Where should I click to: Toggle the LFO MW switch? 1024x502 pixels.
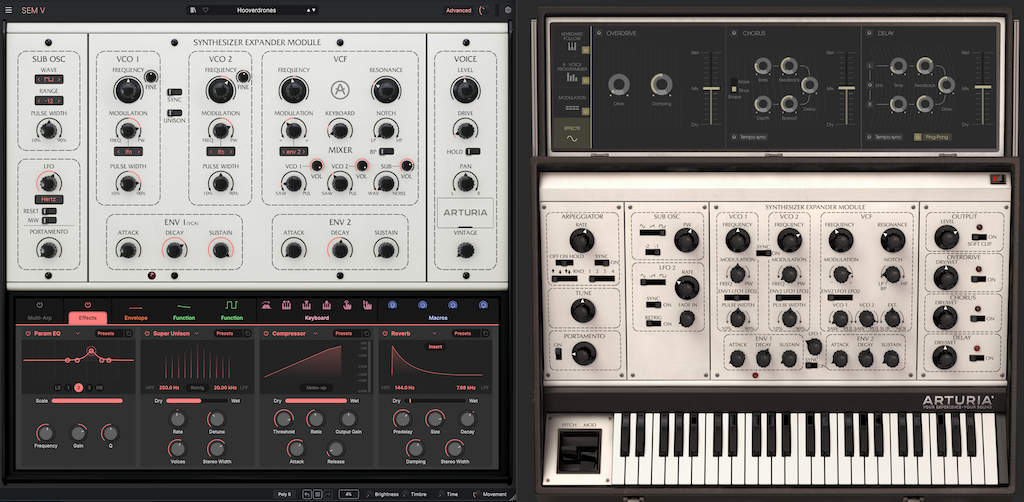49,221
